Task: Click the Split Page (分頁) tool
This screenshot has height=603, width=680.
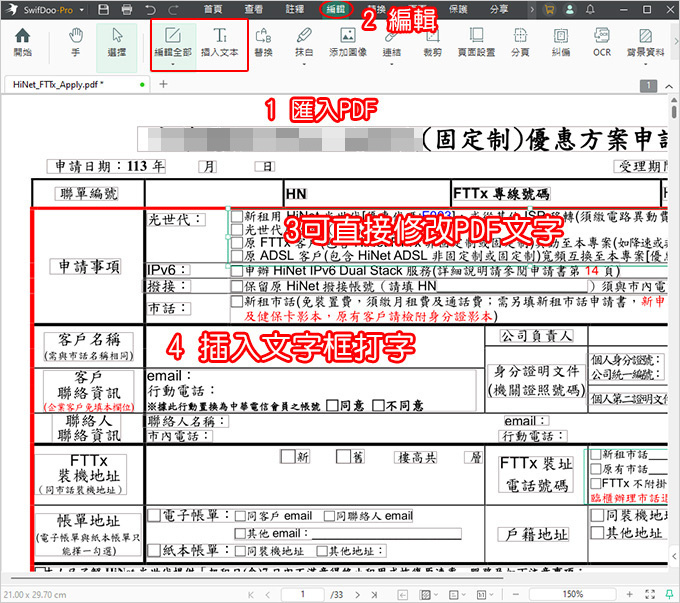Action: click(520, 42)
